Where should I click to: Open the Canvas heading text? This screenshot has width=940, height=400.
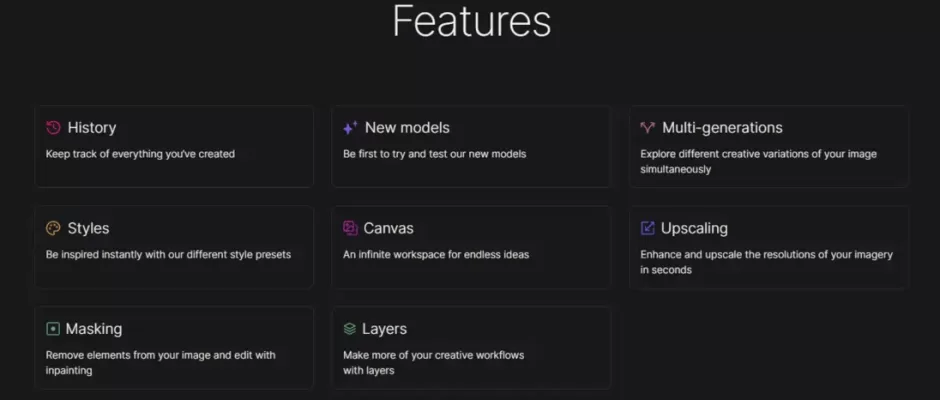[388, 228]
